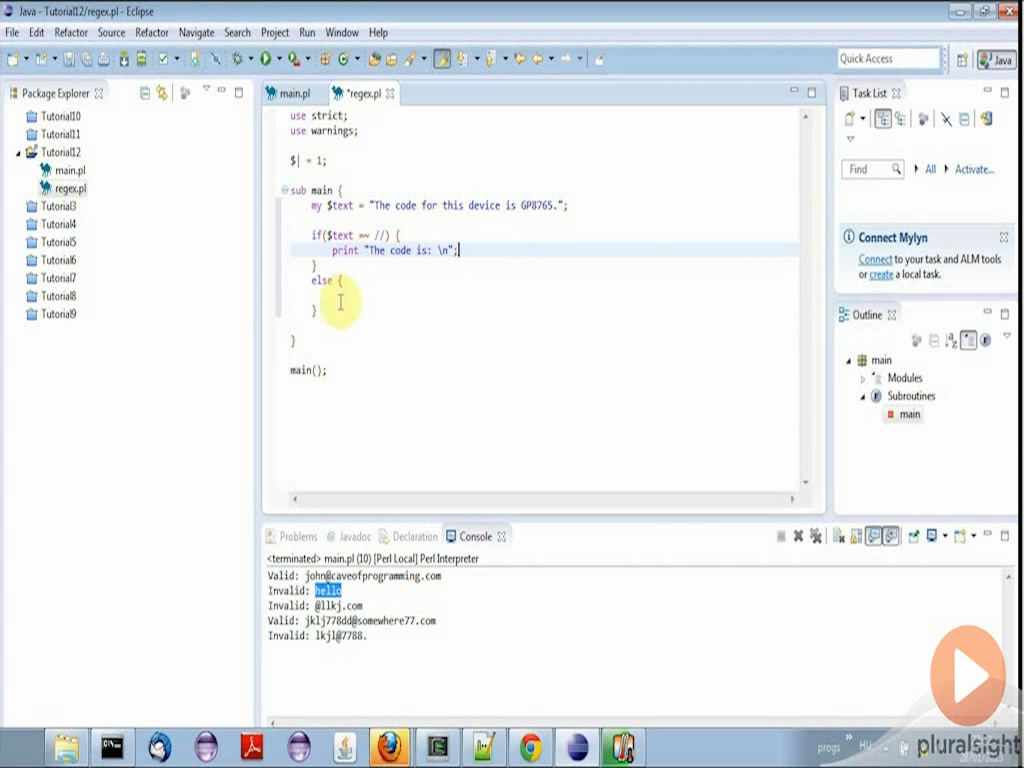Viewport: 1024px width, 768px height.
Task: Open Package Explorer View Menu triangle
Action: pos(206,89)
